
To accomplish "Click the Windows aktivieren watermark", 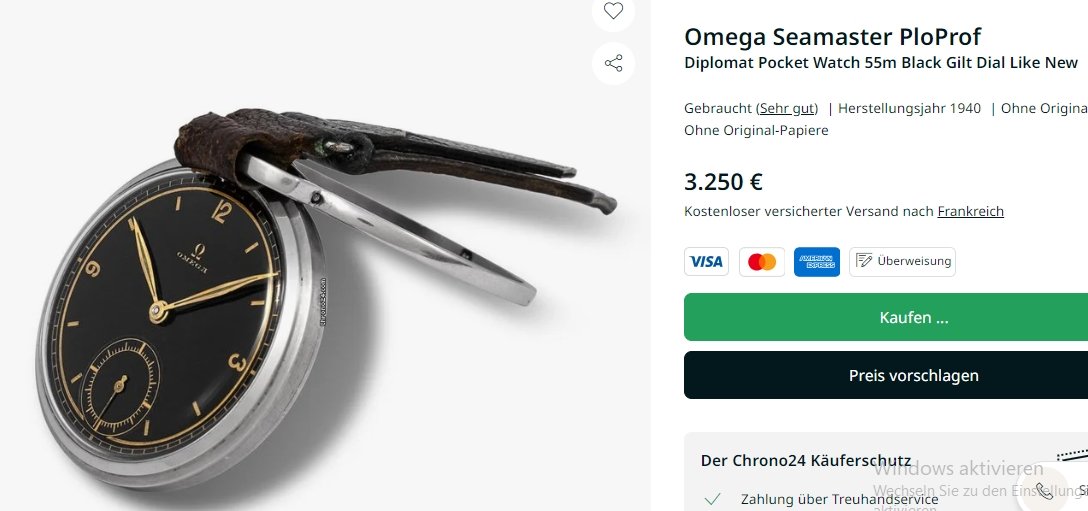I will coord(958,469).
